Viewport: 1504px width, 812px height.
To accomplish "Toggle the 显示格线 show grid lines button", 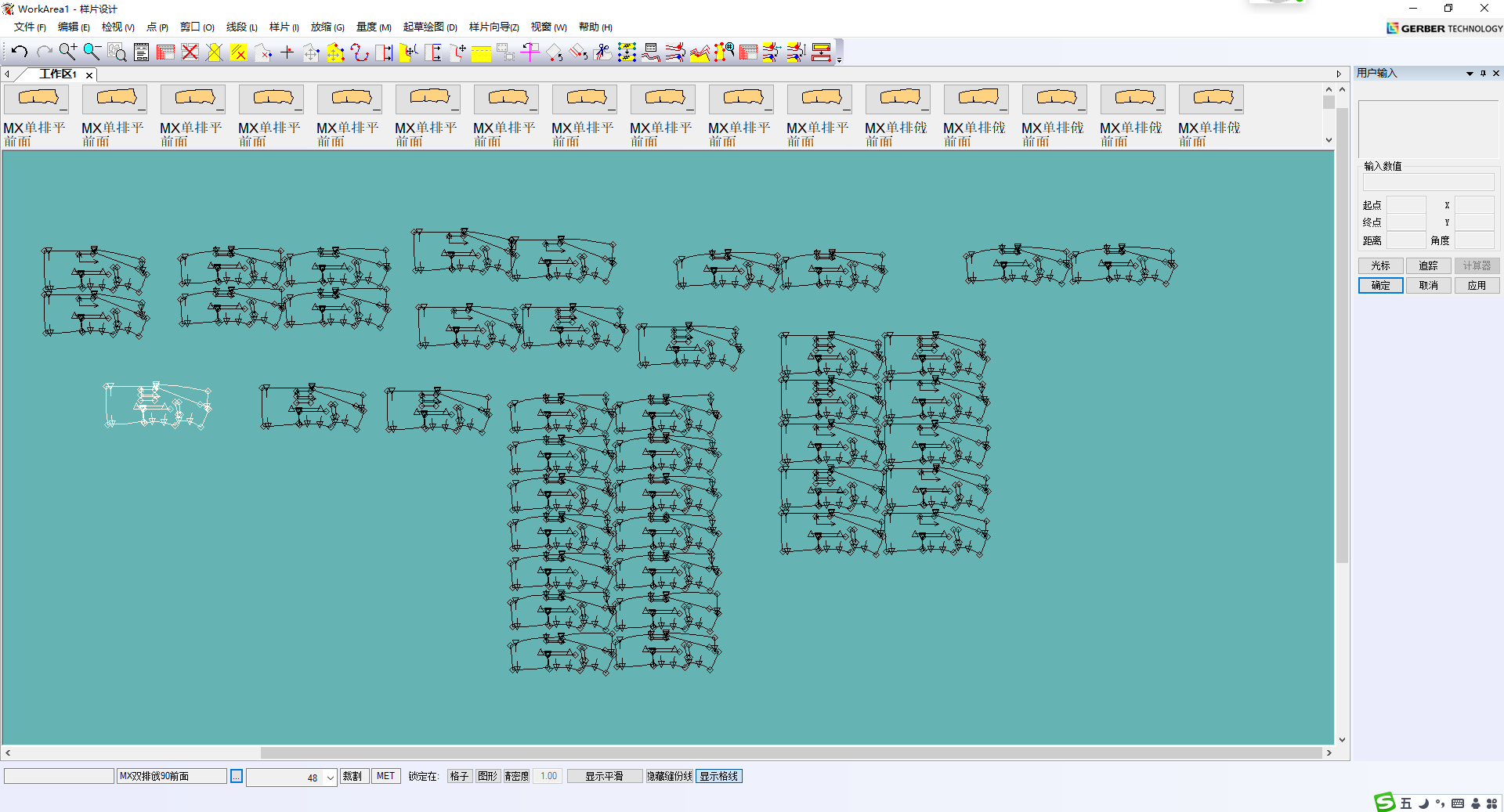I will (x=718, y=776).
